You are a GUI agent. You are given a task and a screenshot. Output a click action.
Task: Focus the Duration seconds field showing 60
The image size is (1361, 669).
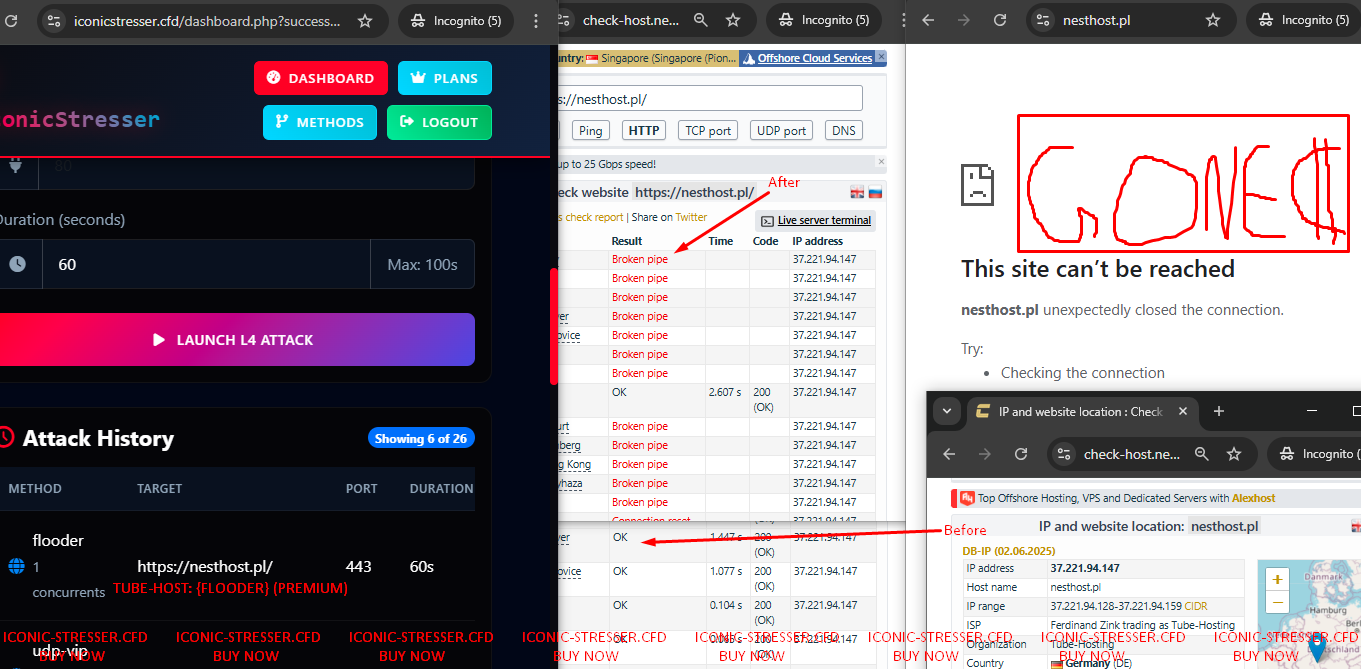[206, 264]
